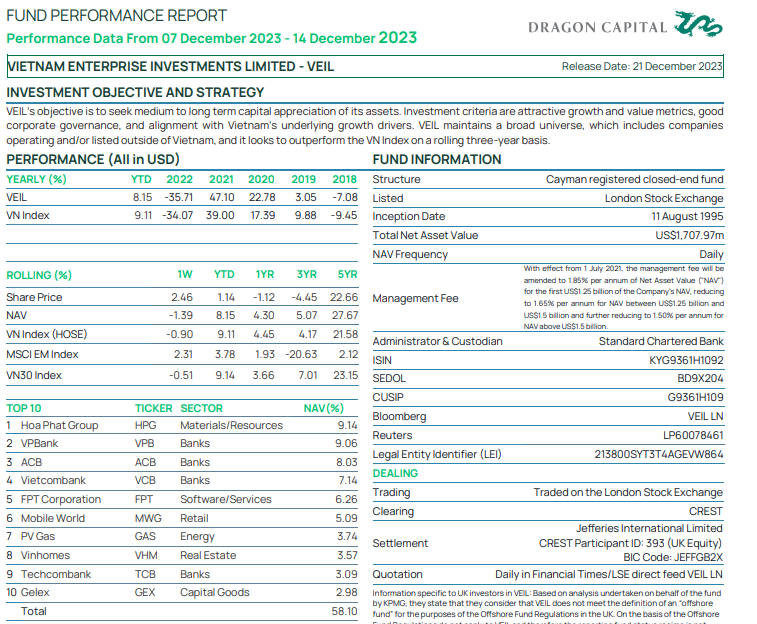This screenshot has width=757, height=624.
Task: Select Reuters code 'LP60078461'
Action: click(x=693, y=435)
